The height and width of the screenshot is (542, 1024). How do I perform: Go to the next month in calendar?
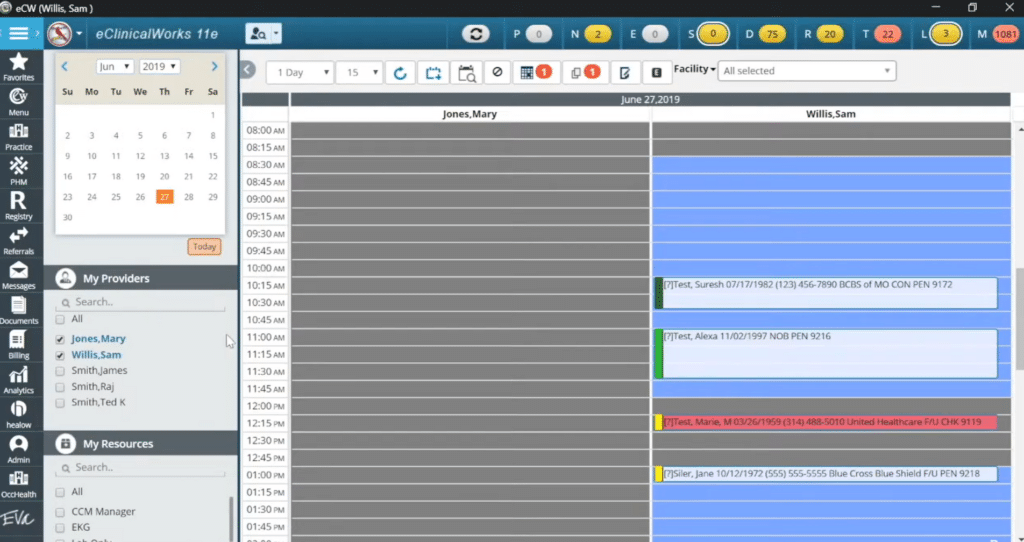(214, 67)
